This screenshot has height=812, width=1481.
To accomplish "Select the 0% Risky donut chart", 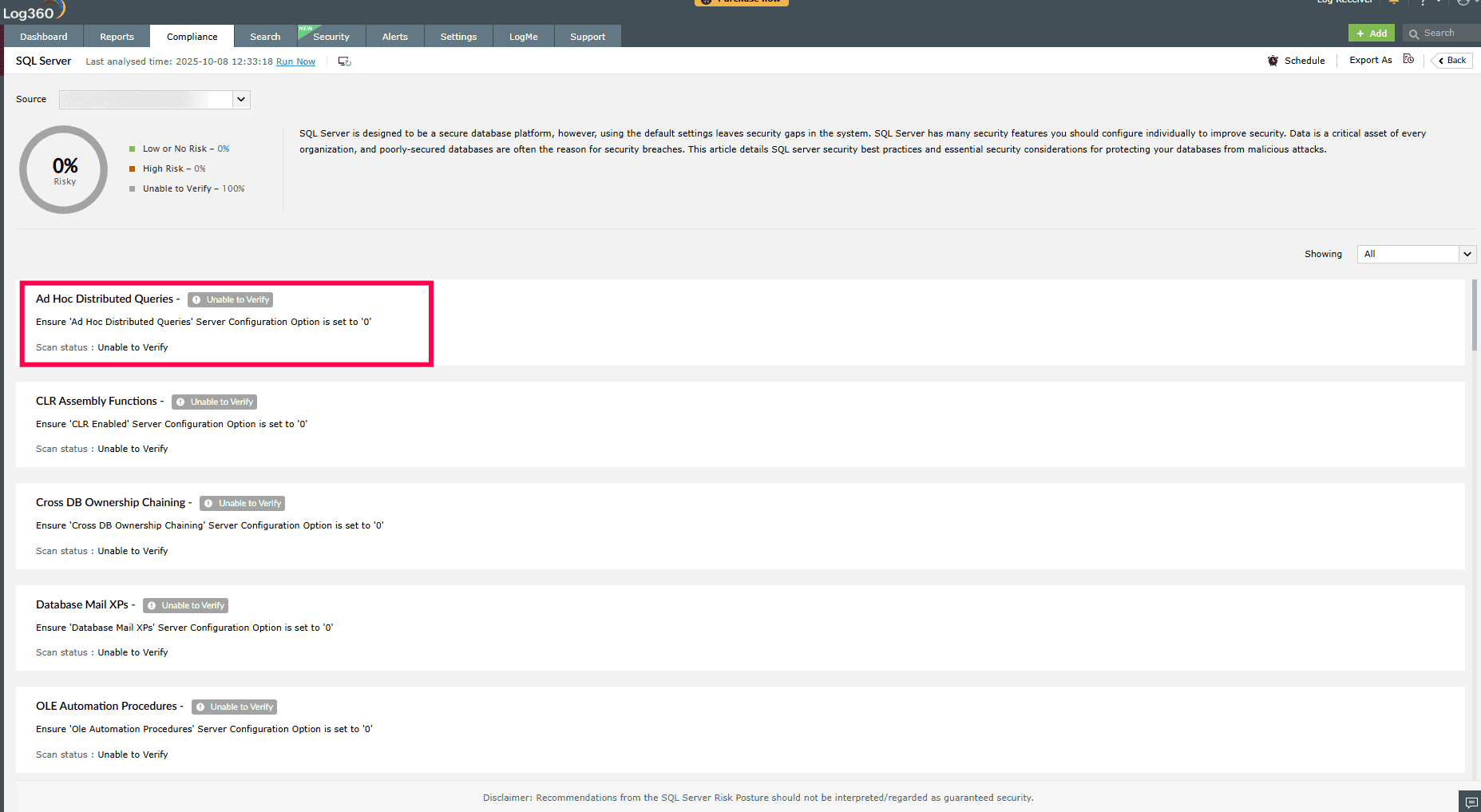I will (64, 169).
